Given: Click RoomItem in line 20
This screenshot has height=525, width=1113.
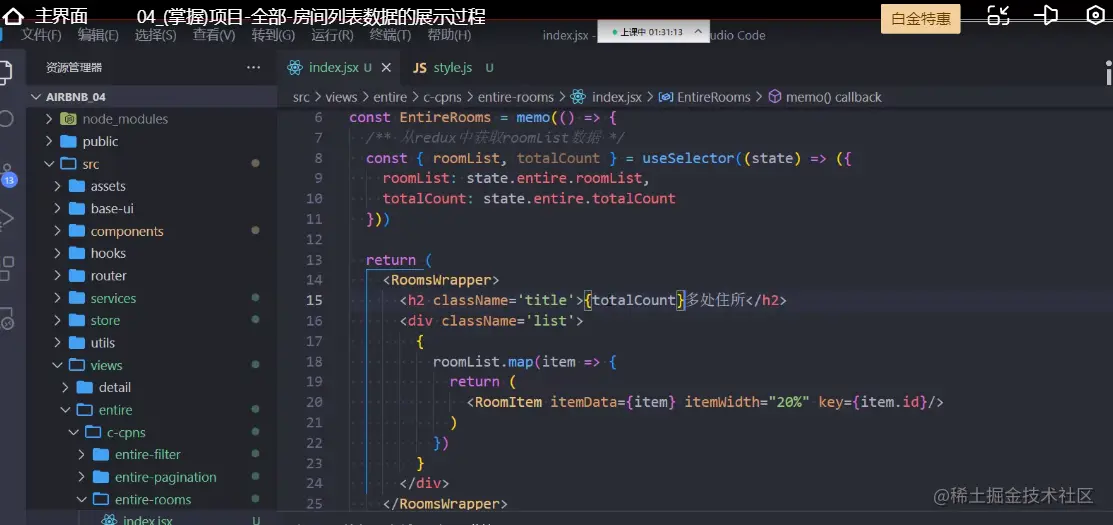Looking at the screenshot, I should [x=509, y=402].
